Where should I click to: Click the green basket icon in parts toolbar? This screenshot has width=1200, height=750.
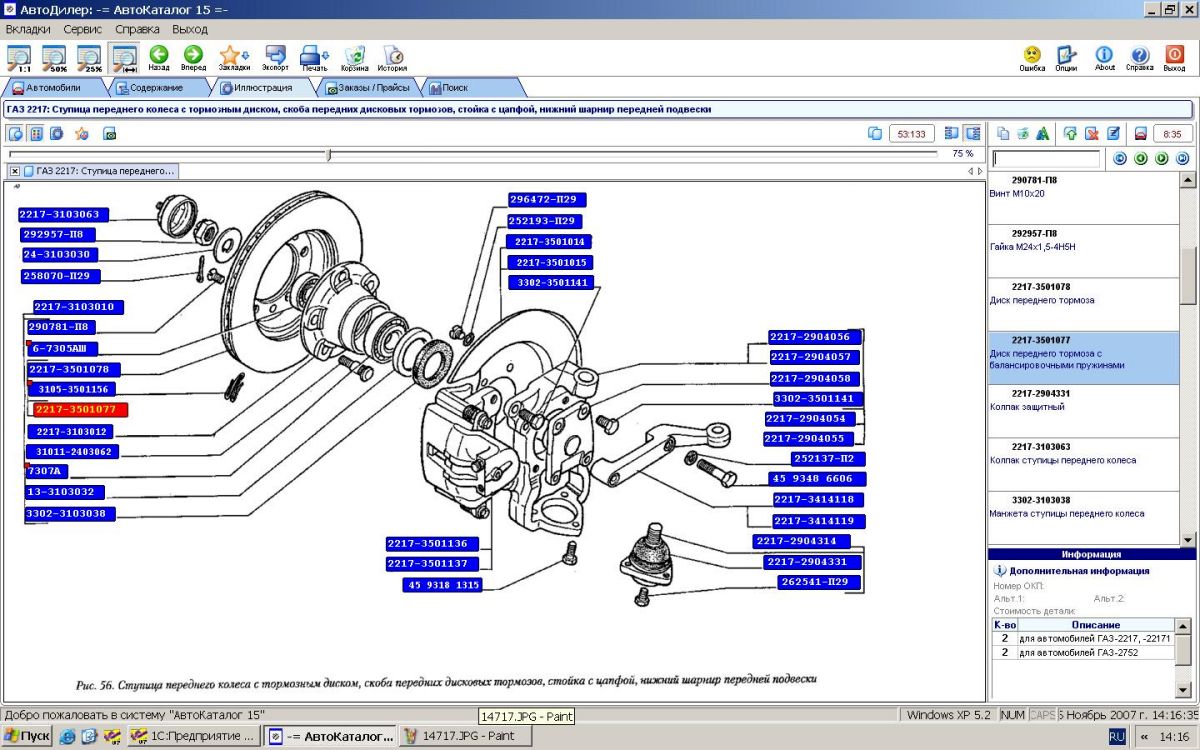[1023, 133]
